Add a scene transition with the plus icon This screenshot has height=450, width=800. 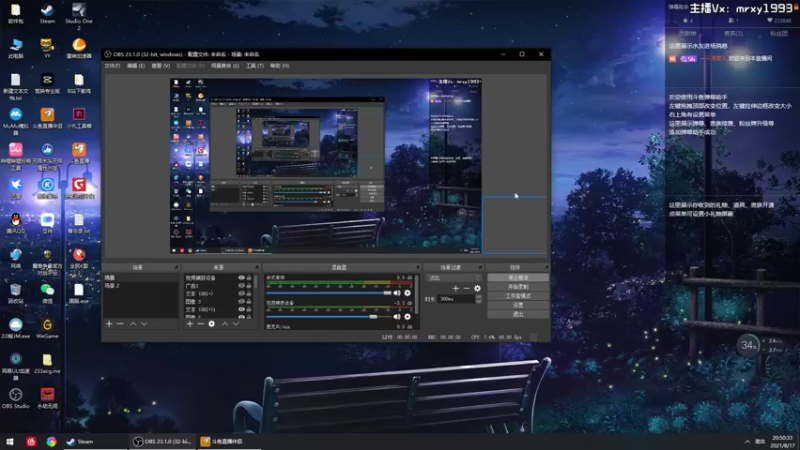click(x=456, y=288)
